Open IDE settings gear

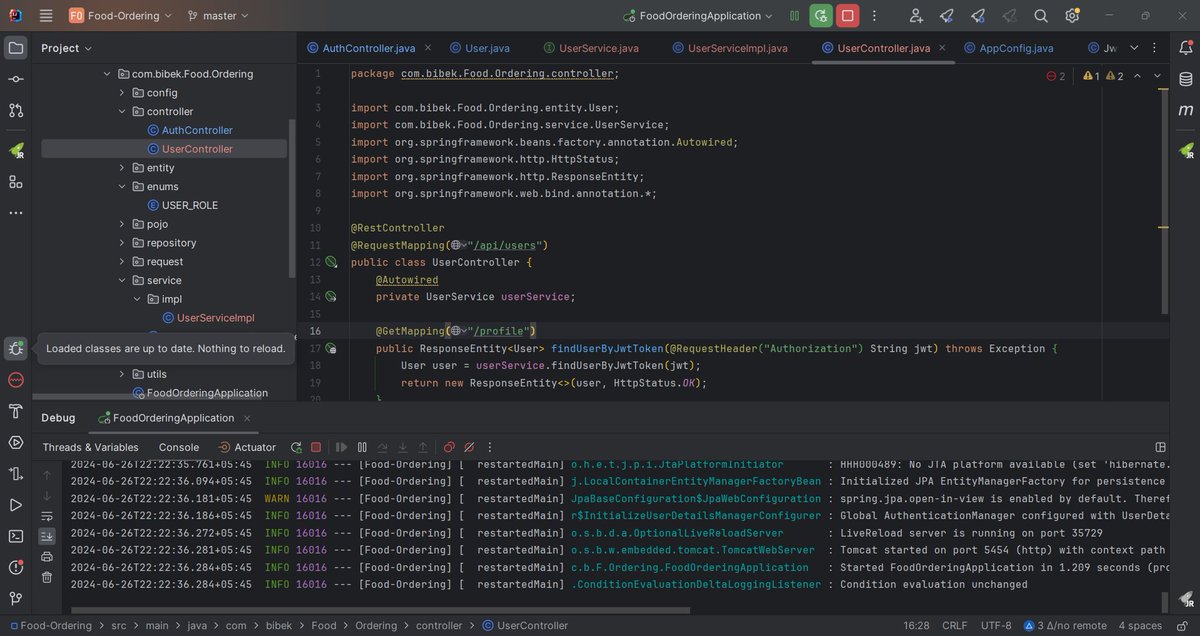pos(1073,16)
